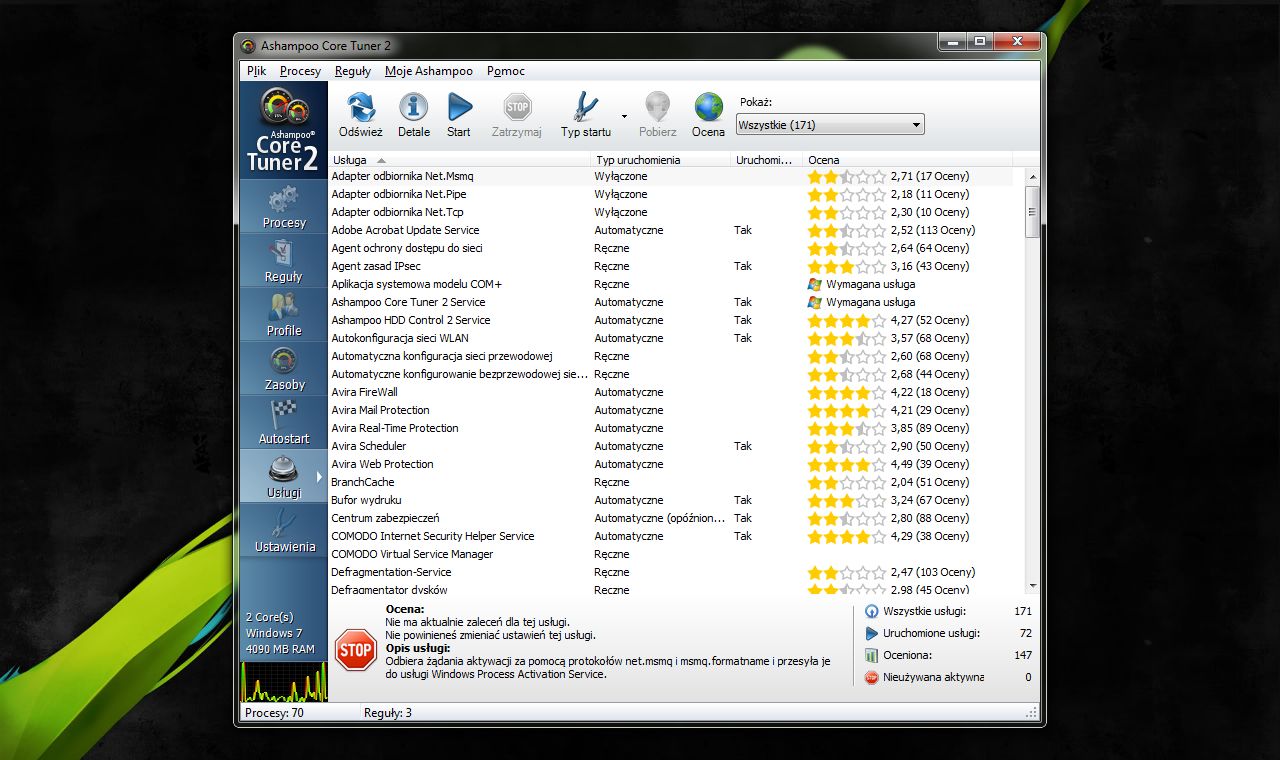Open the Moje Ashampoo menu
The image size is (1280, 760).
429,71
